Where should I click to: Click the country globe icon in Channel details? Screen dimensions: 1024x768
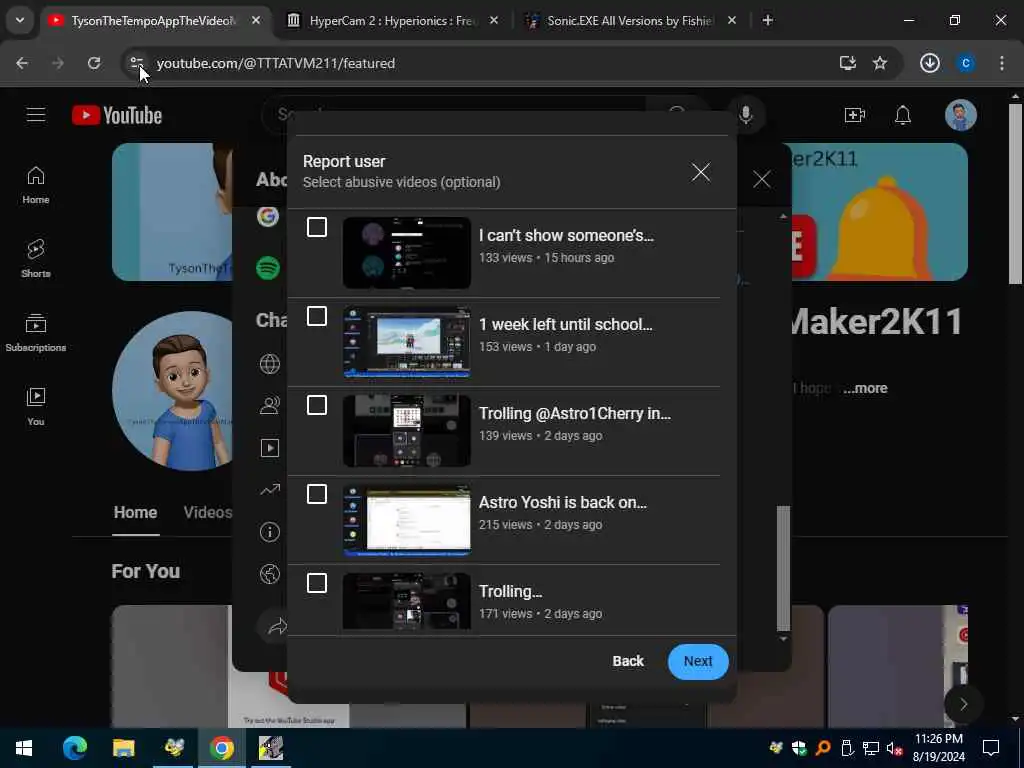coord(270,574)
